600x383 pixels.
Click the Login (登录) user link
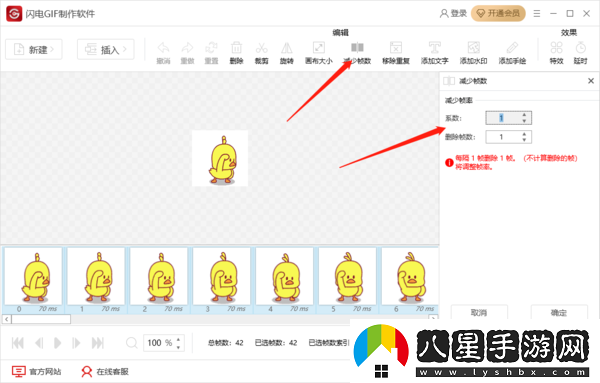(x=453, y=14)
